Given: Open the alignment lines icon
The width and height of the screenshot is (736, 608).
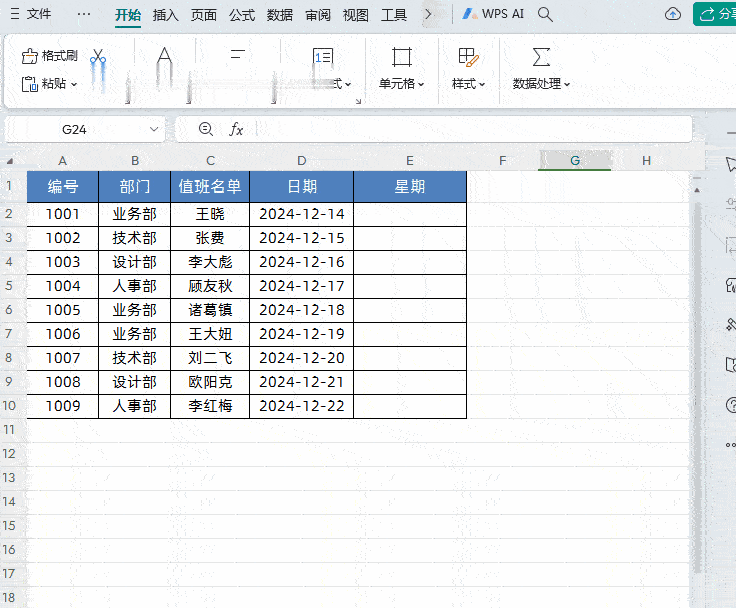Looking at the screenshot, I should pos(238,54).
